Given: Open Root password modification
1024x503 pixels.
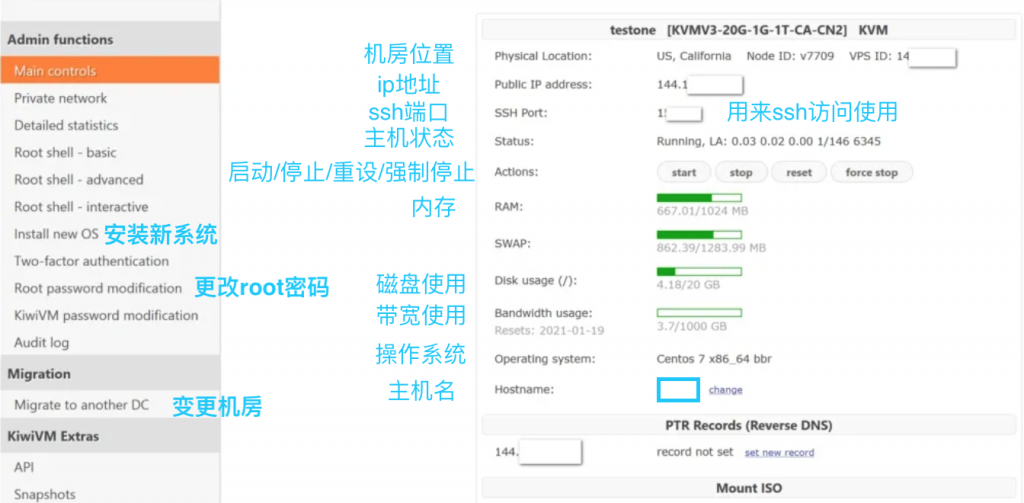Looking at the screenshot, I should [x=98, y=288].
